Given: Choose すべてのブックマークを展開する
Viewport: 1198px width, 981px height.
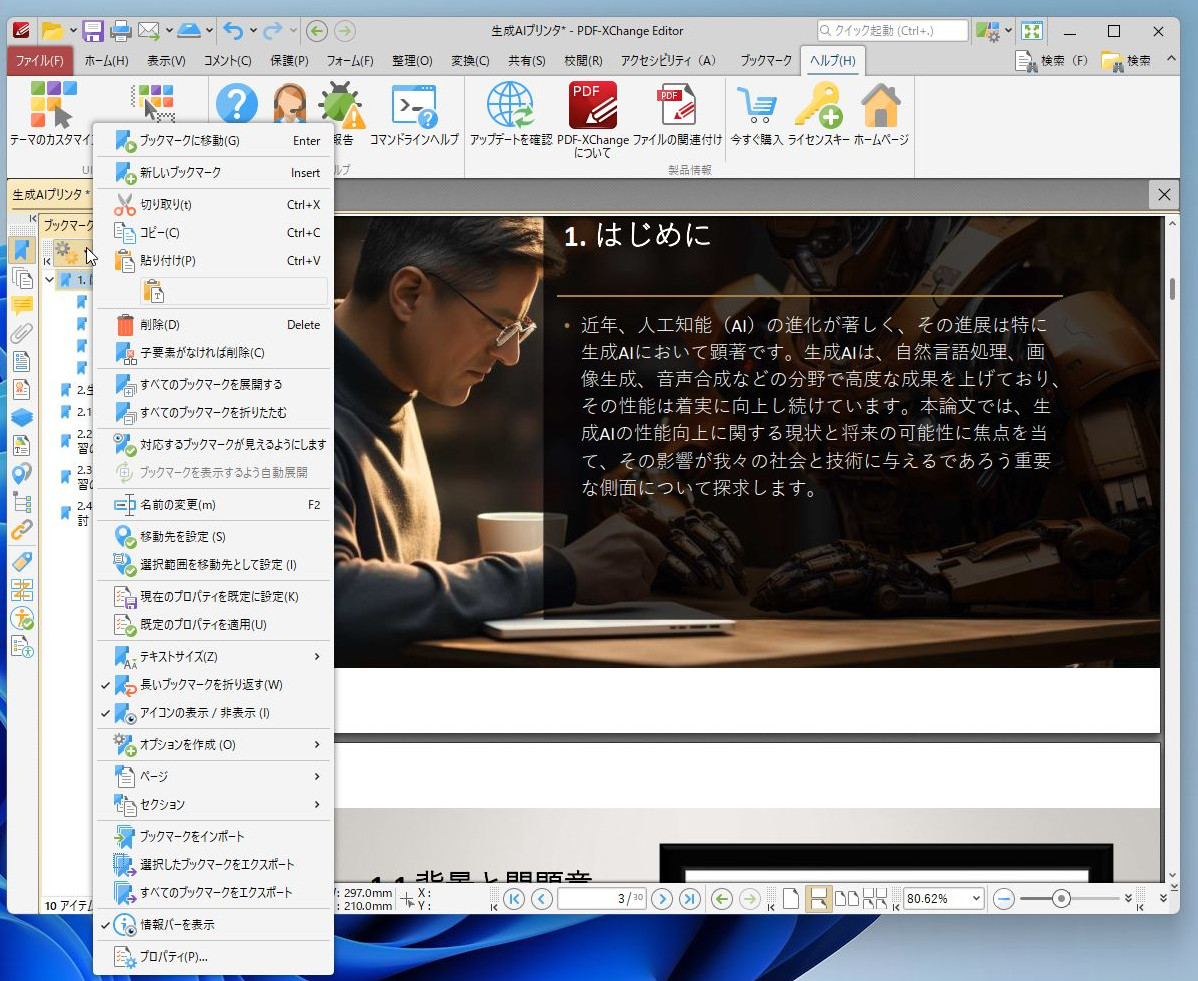Looking at the screenshot, I should (214, 384).
